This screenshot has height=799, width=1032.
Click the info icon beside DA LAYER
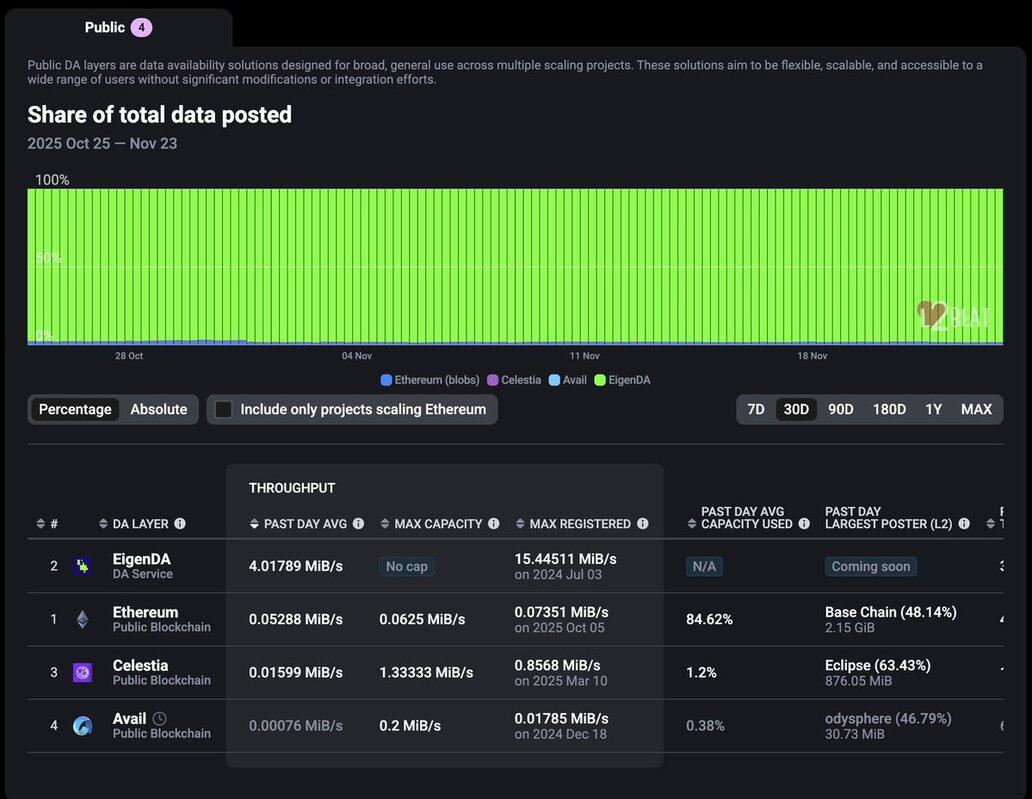click(x=180, y=524)
